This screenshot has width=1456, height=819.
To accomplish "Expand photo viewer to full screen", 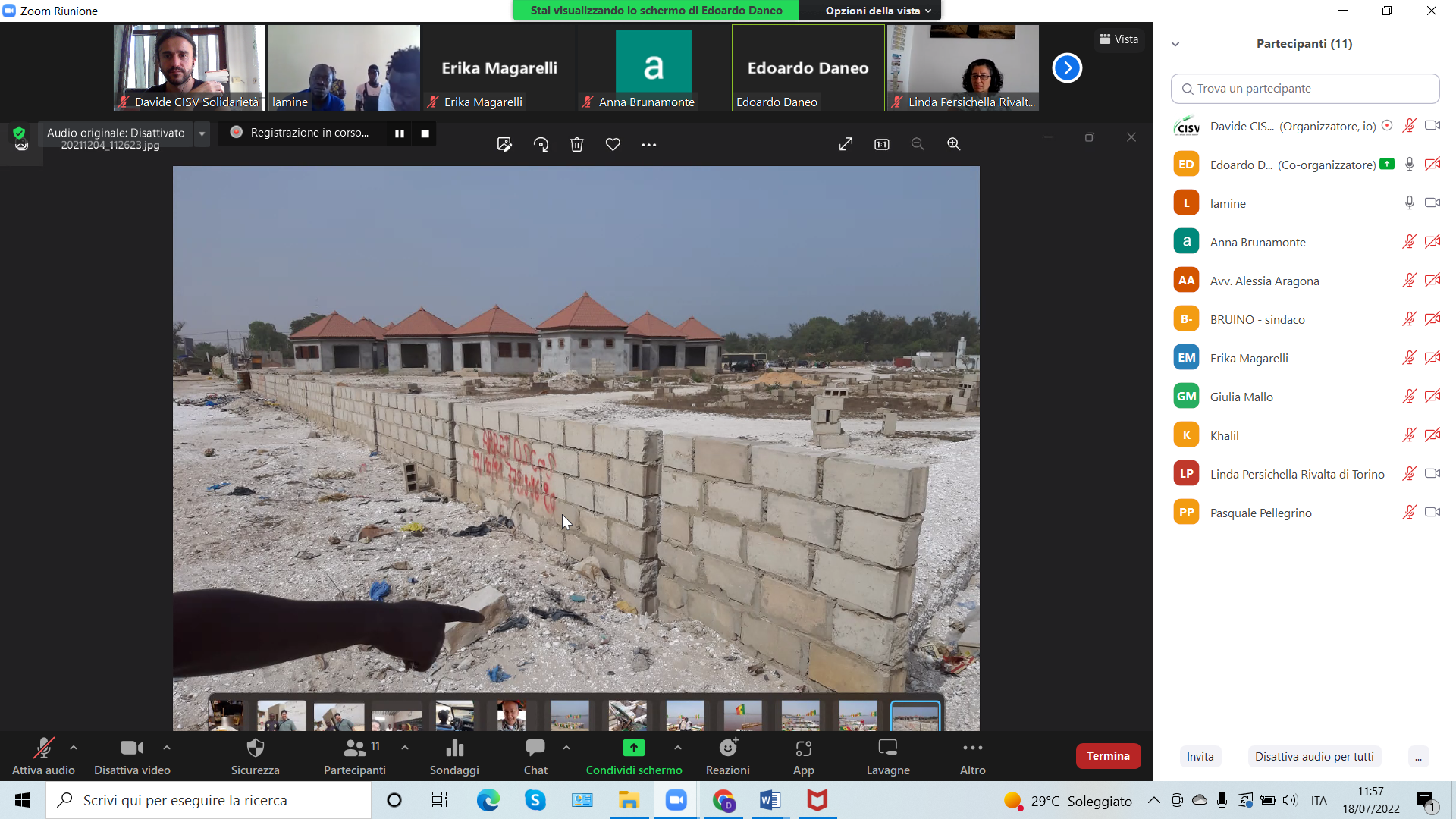I will point(846,144).
